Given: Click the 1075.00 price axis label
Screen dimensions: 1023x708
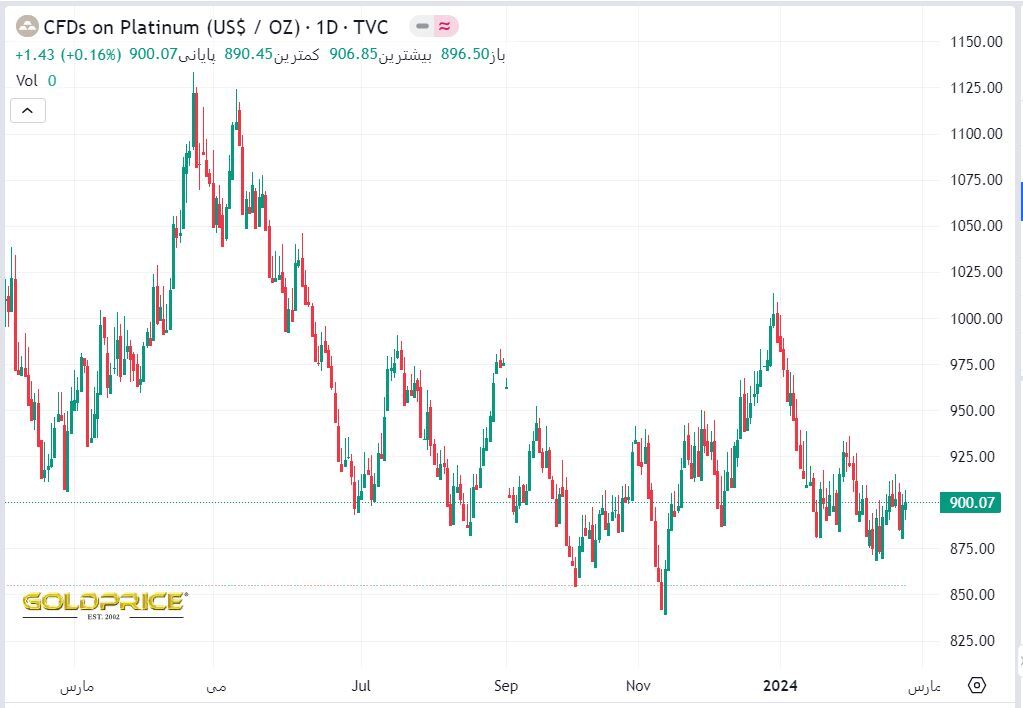Looking at the screenshot, I should pyautogui.click(x=976, y=179).
